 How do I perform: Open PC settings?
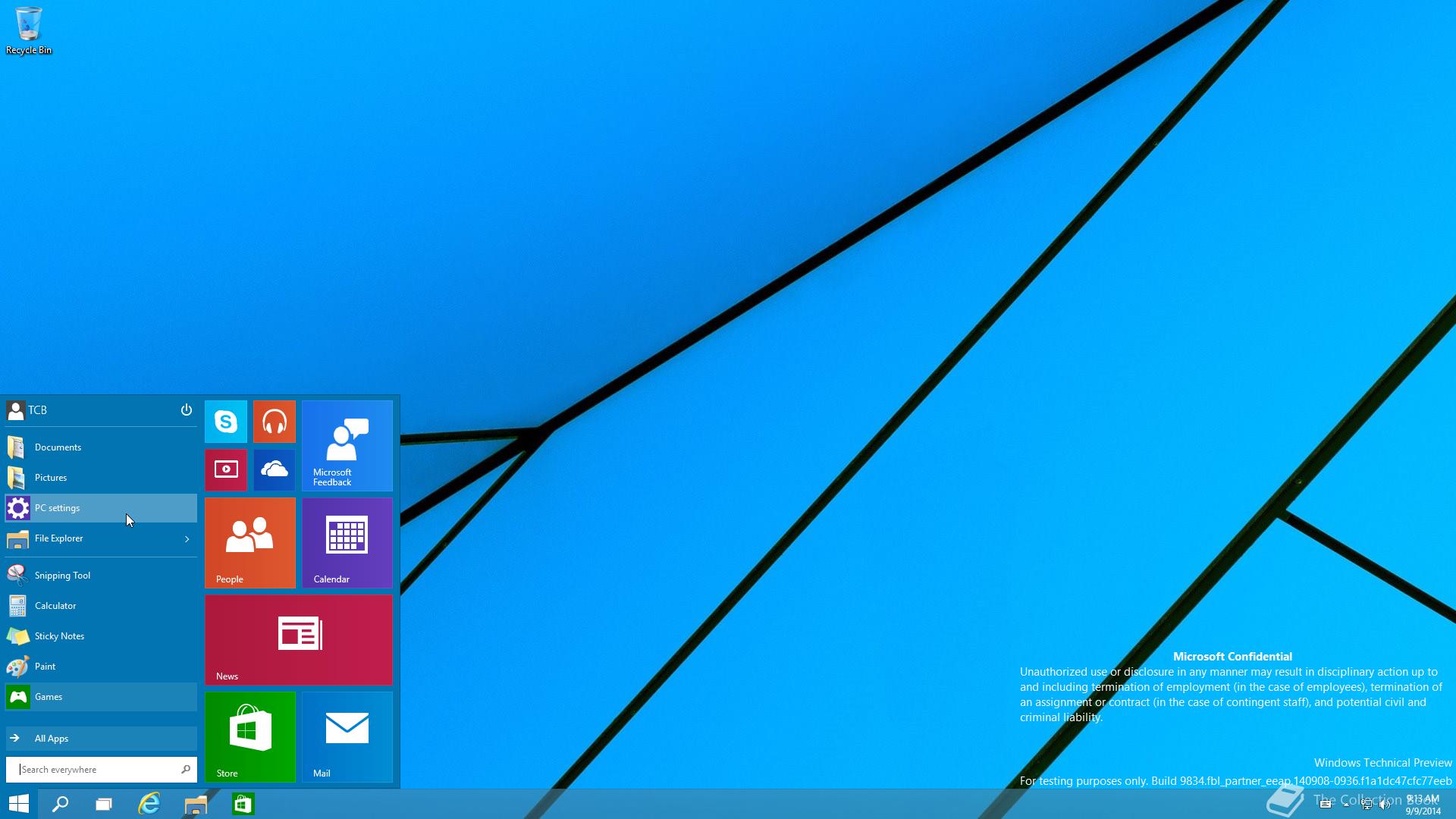(101, 508)
